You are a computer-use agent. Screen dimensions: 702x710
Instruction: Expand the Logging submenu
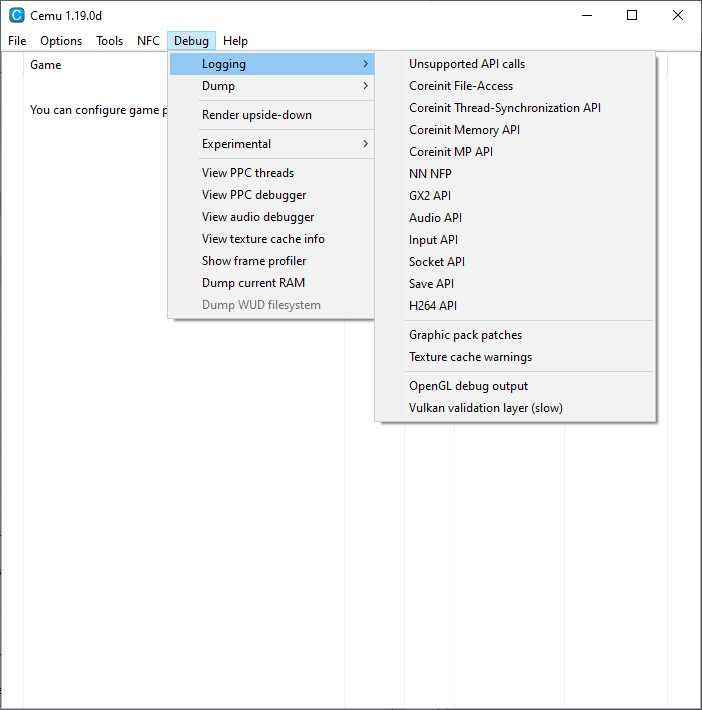(272, 64)
